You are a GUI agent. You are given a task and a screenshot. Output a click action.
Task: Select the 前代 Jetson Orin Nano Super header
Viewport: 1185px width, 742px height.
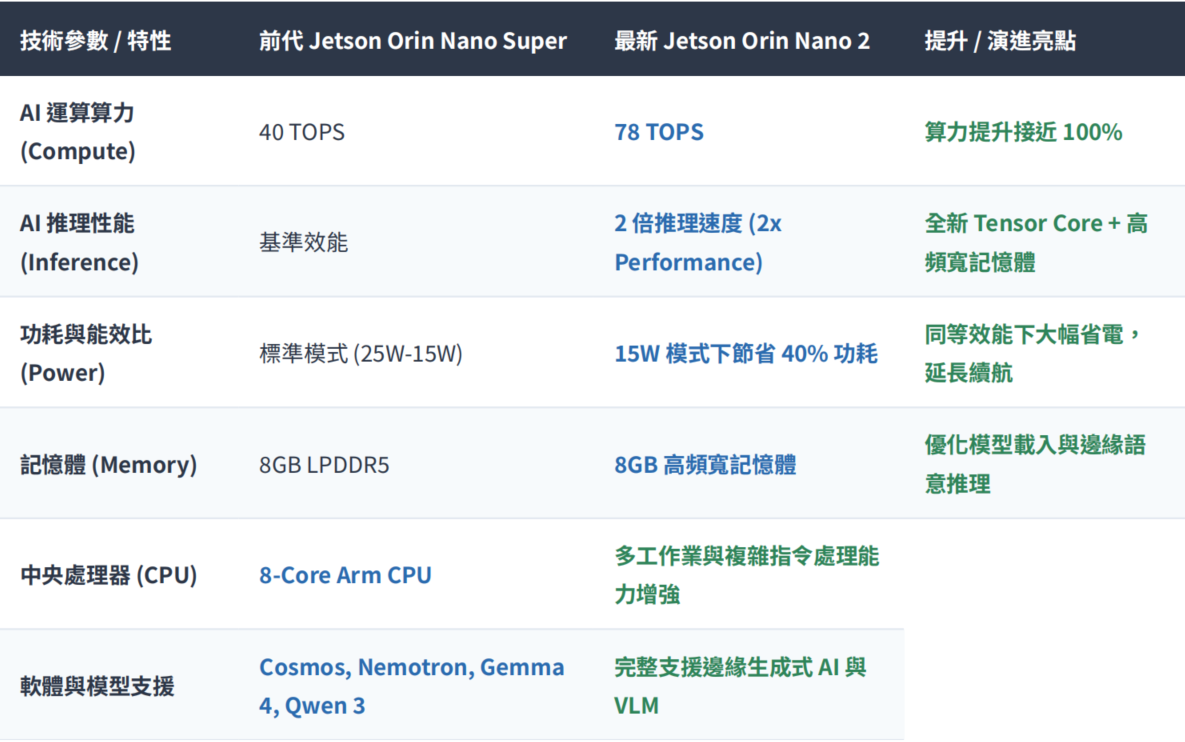413,41
